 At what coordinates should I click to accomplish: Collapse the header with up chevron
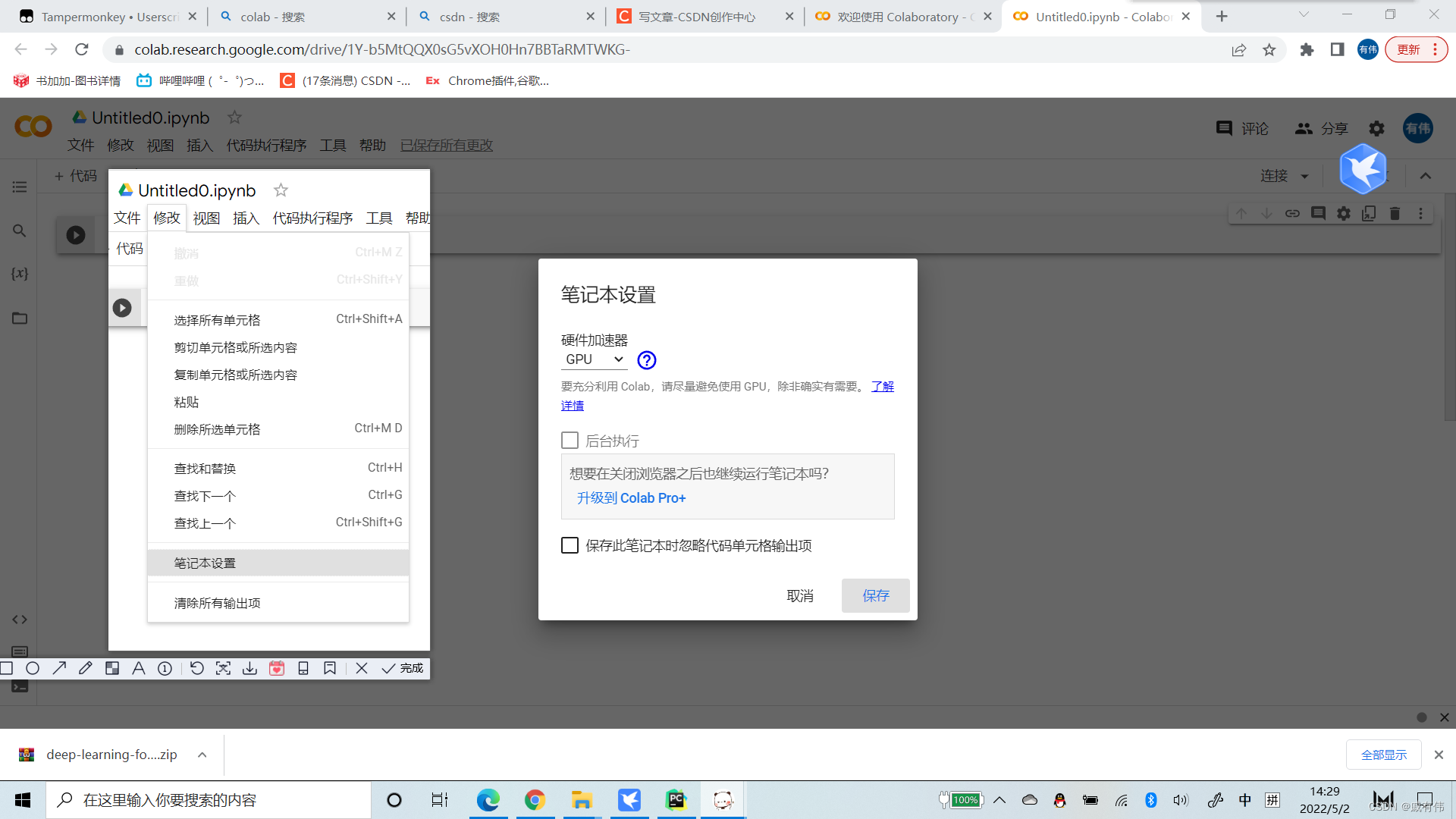(1426, 176)
